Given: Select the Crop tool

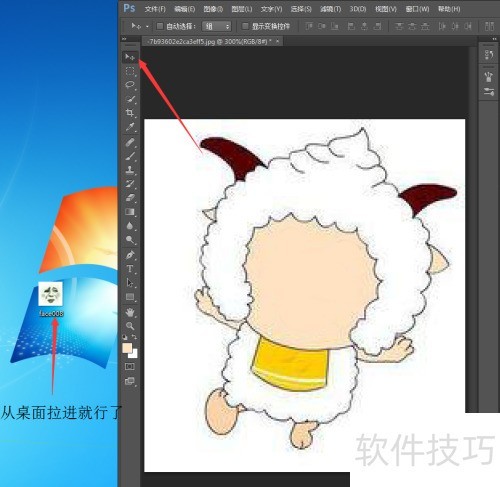Looking at the screenshot, I should 130,113.
